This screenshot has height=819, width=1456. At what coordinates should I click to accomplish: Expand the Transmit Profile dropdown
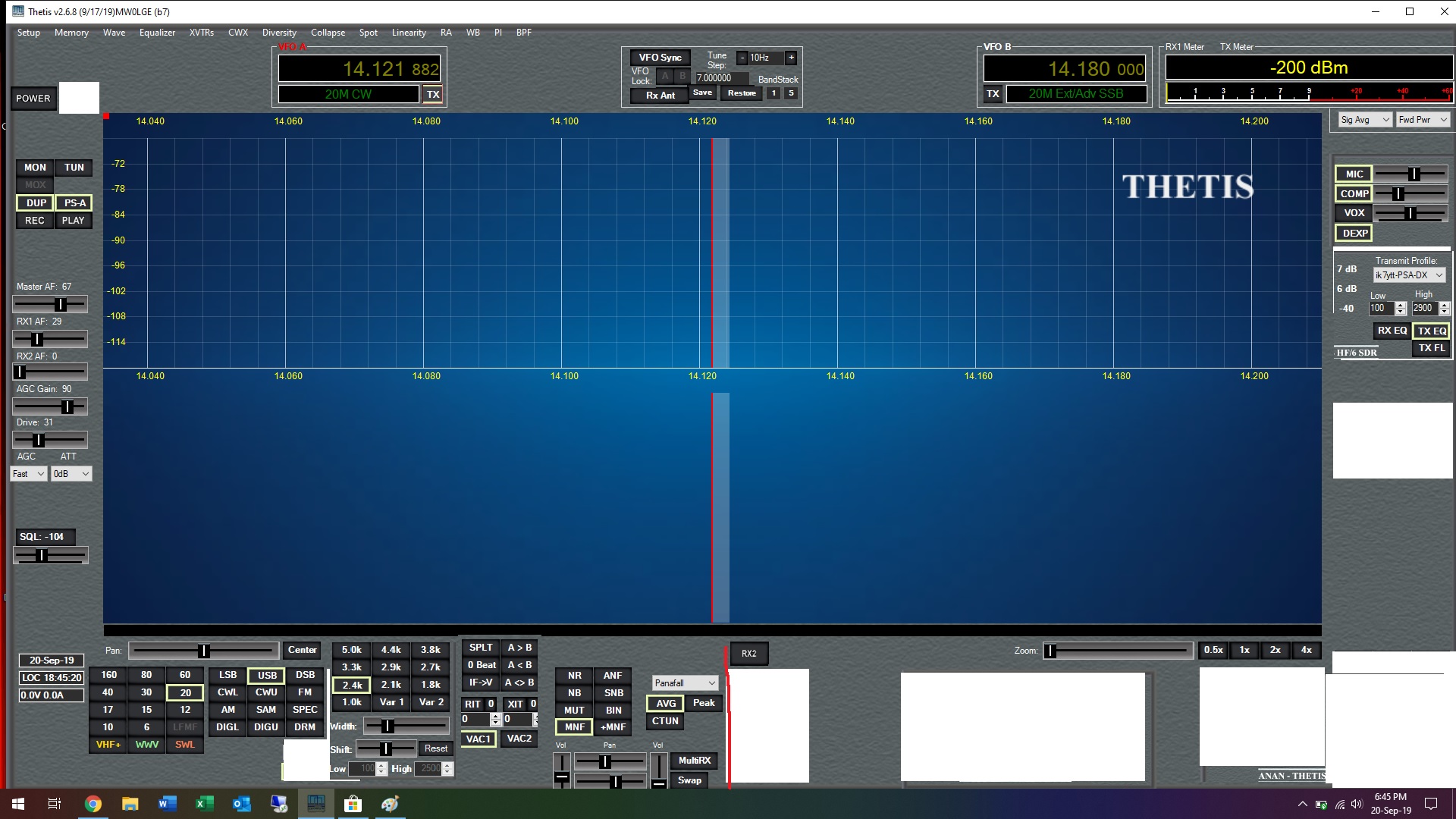coord(1408,275)
